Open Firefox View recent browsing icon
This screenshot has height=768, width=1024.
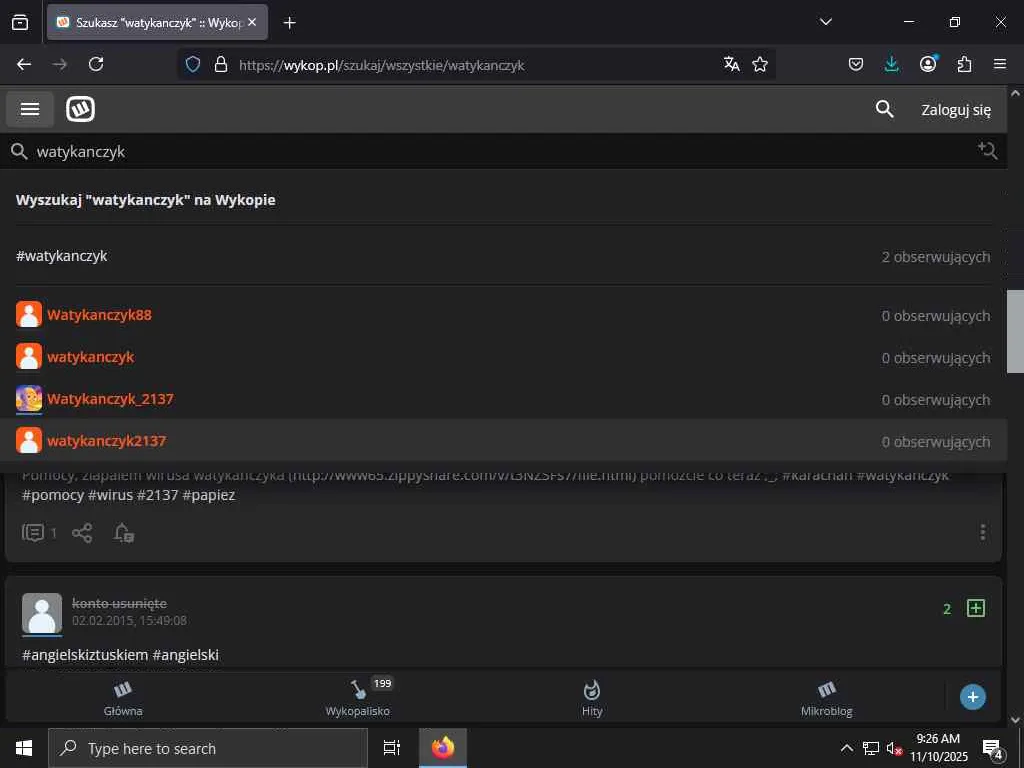(20, 22)
